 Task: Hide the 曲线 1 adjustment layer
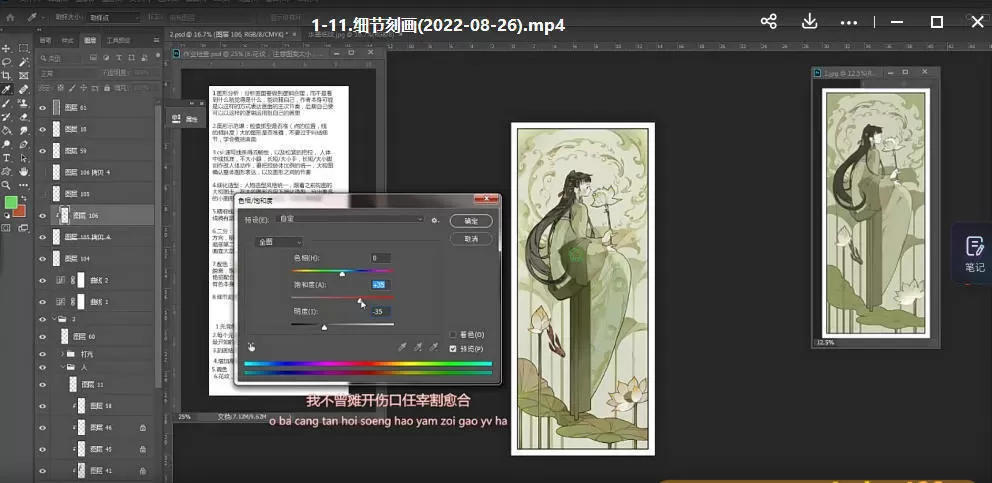point(43,301)
